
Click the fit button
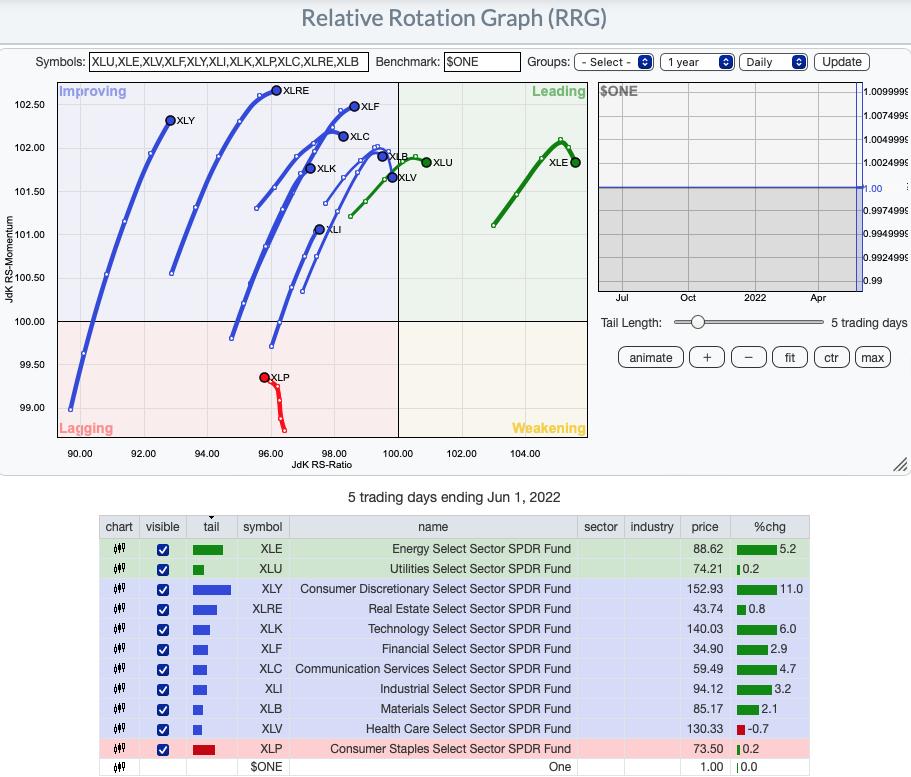tap(790, 357)
